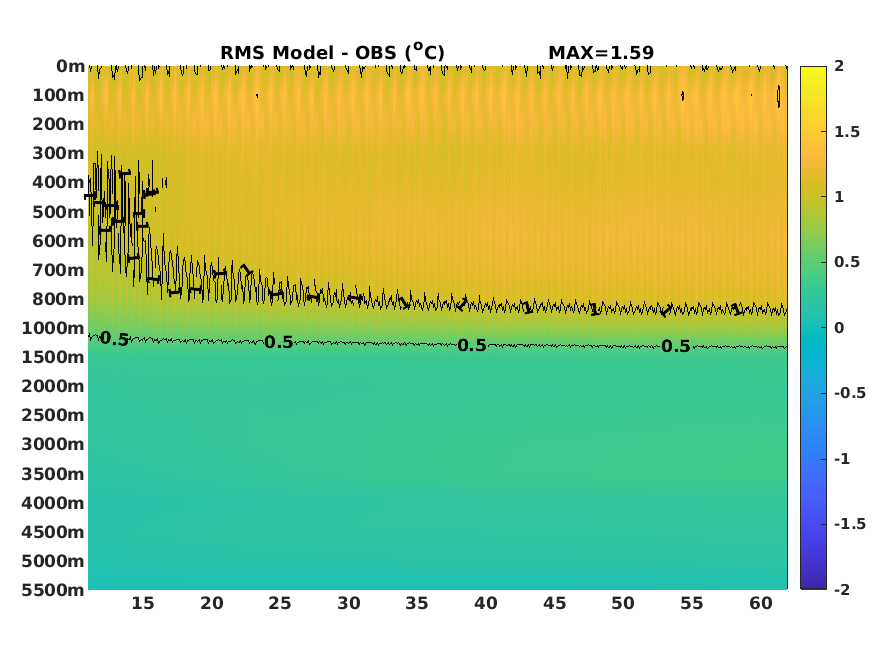Select the colorbar tick label "-0.5"
This screenshot has width=875, height=656.
click(x=850, y=393)
